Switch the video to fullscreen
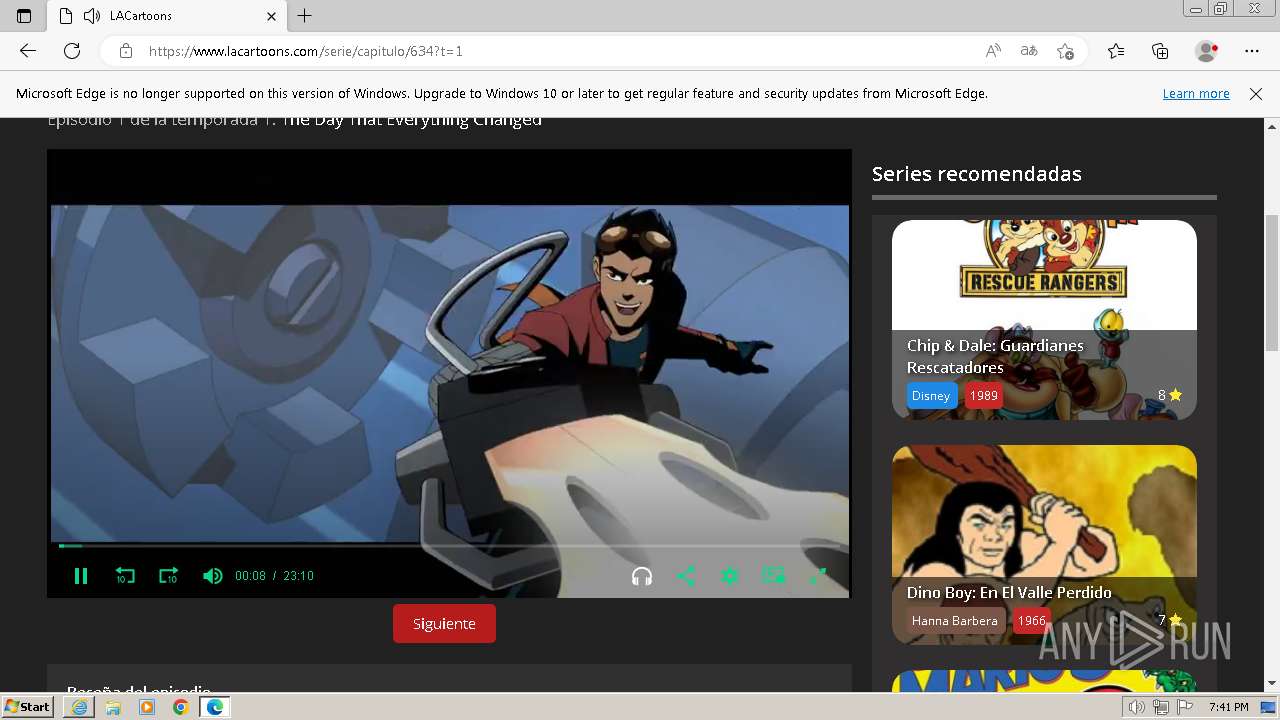This screenshot has width=1280, height=720. click(x=818, y=576)
